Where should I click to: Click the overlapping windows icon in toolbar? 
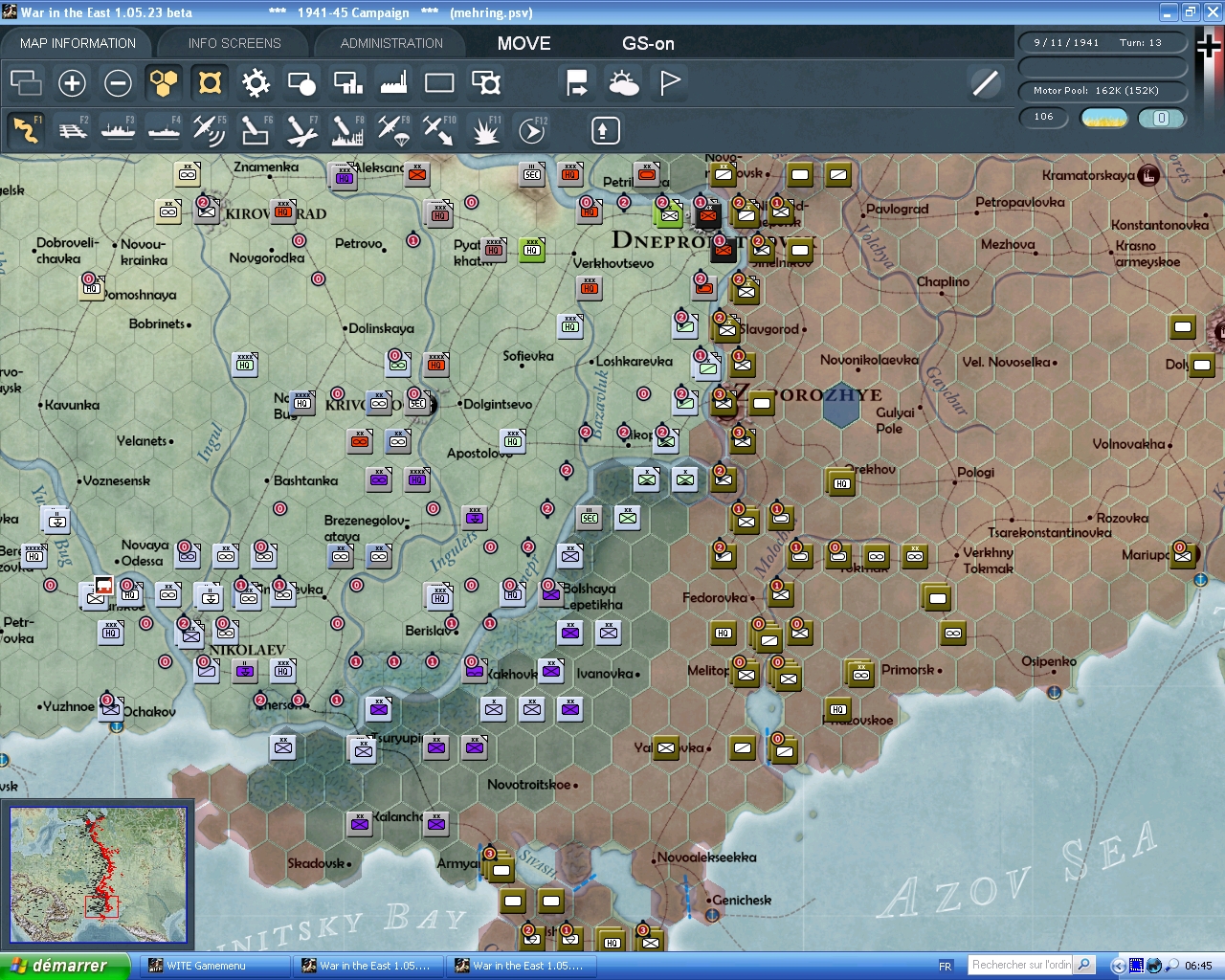click(26, 83)
